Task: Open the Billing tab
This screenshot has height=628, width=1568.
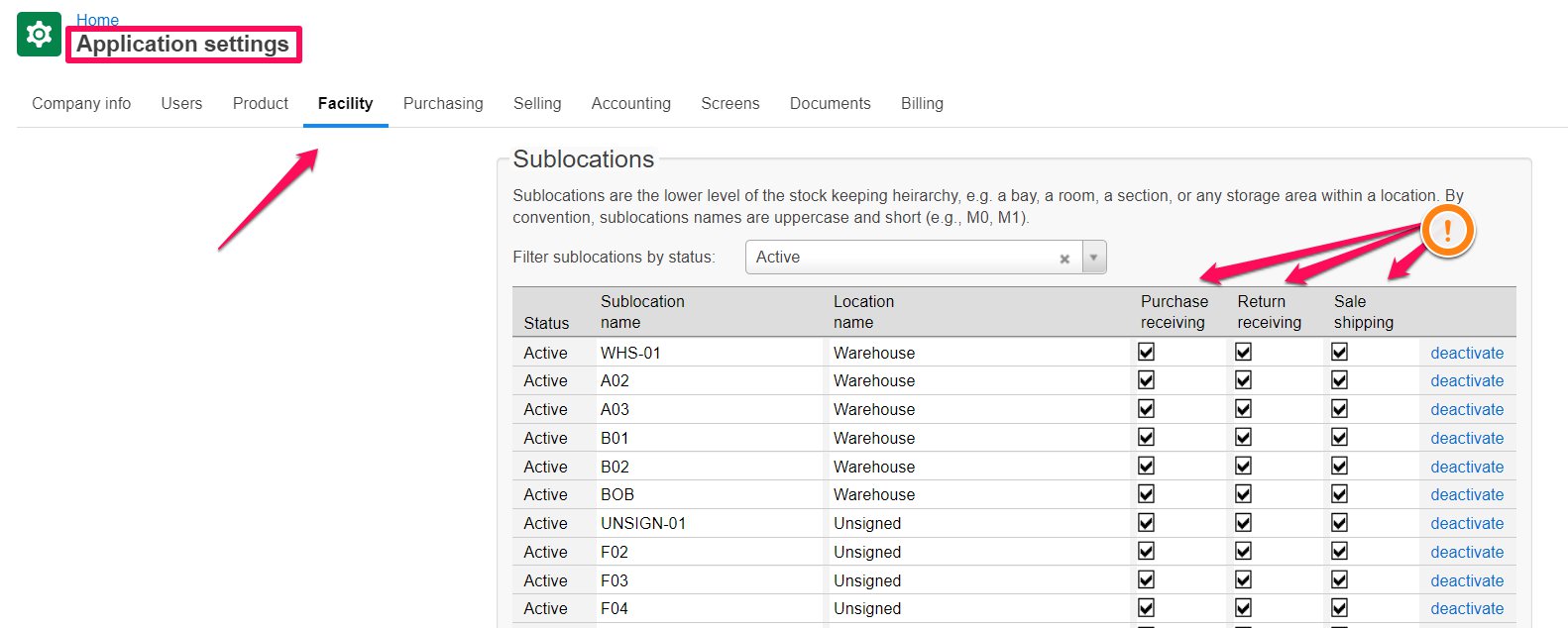Action: [x=922, y=103]
